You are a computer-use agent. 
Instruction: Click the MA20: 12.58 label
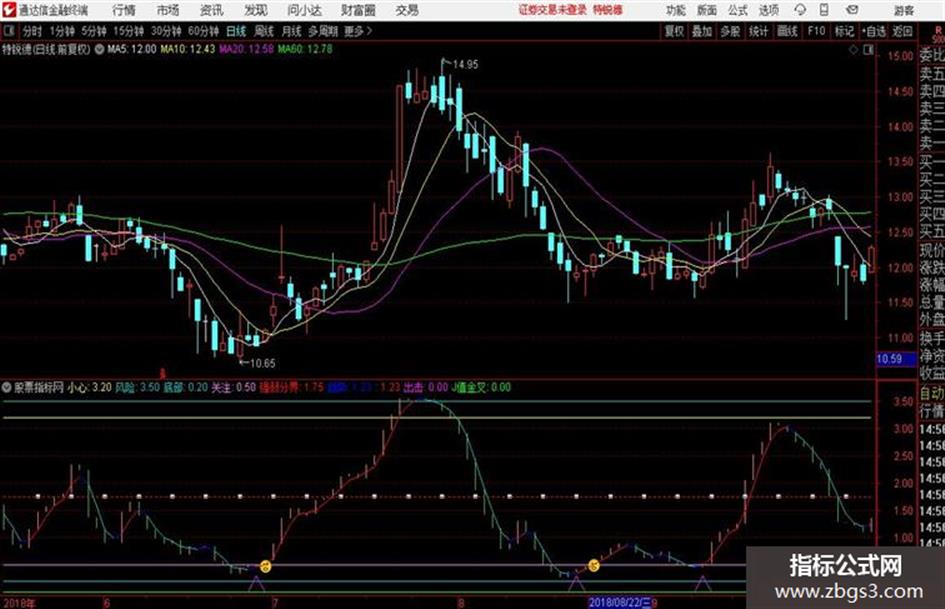pos(246,49)
